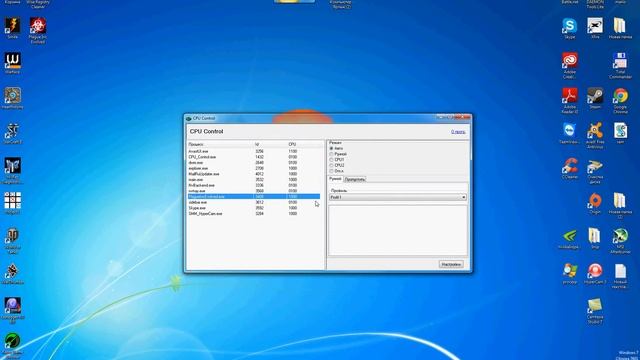Screen dimensions: 640x360
Task: Open the Camtasia Studio 7 shortcut
Action: coord(595,311)
